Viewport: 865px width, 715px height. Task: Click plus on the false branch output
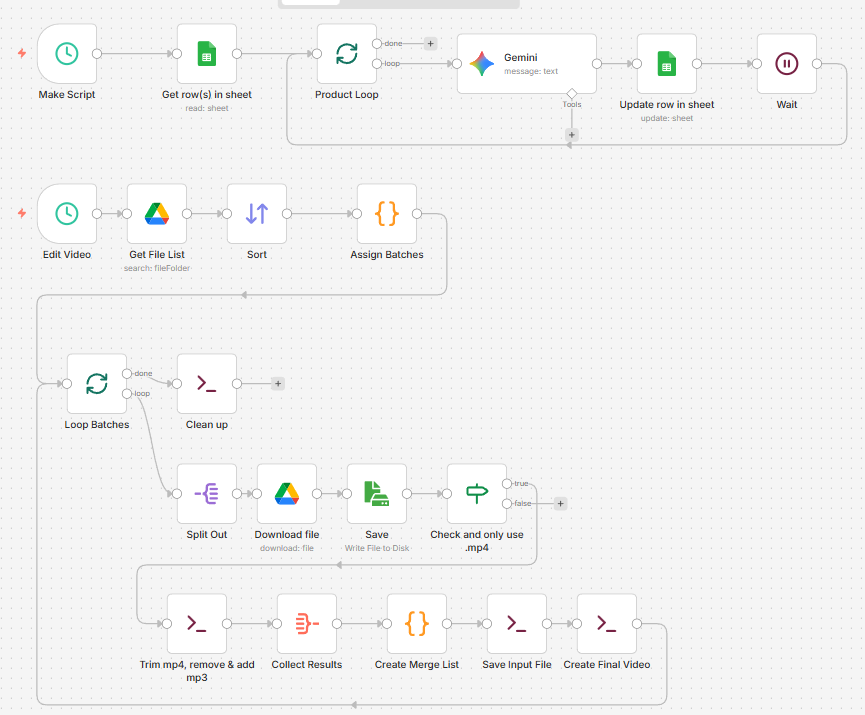560,503
